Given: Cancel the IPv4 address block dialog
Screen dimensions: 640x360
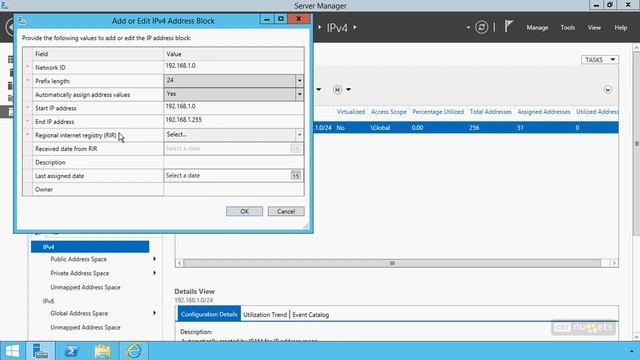Looking at the screenshot, I should click(x=286, y=211).
